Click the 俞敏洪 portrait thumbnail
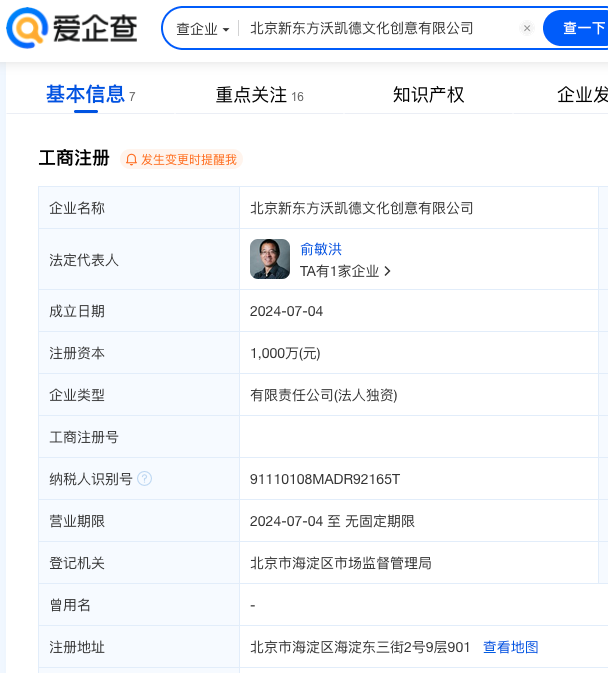Viewport: 608px width, 673px height. 270,259
